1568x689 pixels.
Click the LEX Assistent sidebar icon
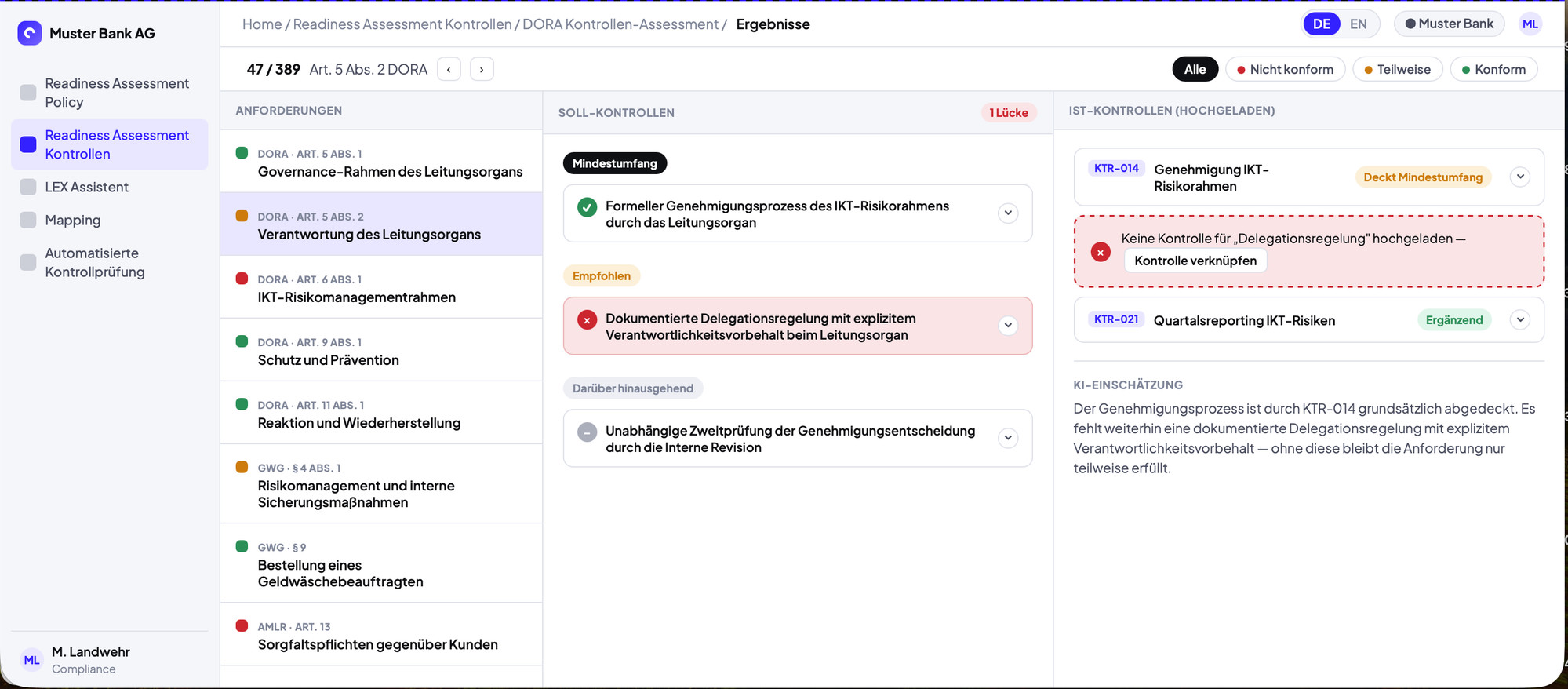tap(28, 187)
